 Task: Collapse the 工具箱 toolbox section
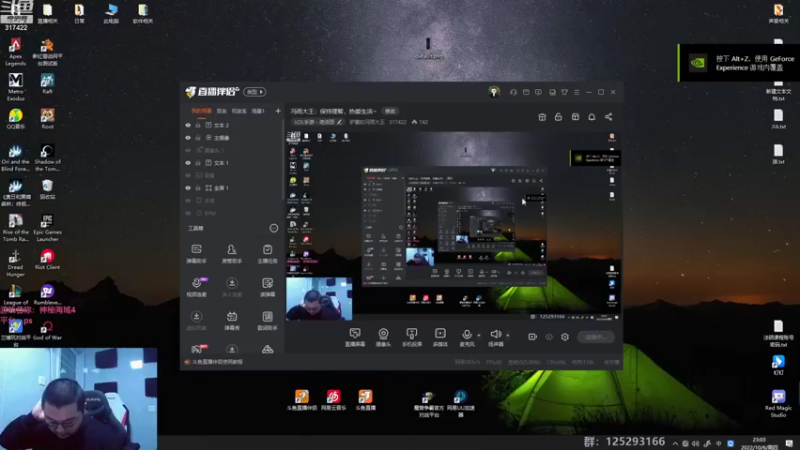(x=274, y=228)
